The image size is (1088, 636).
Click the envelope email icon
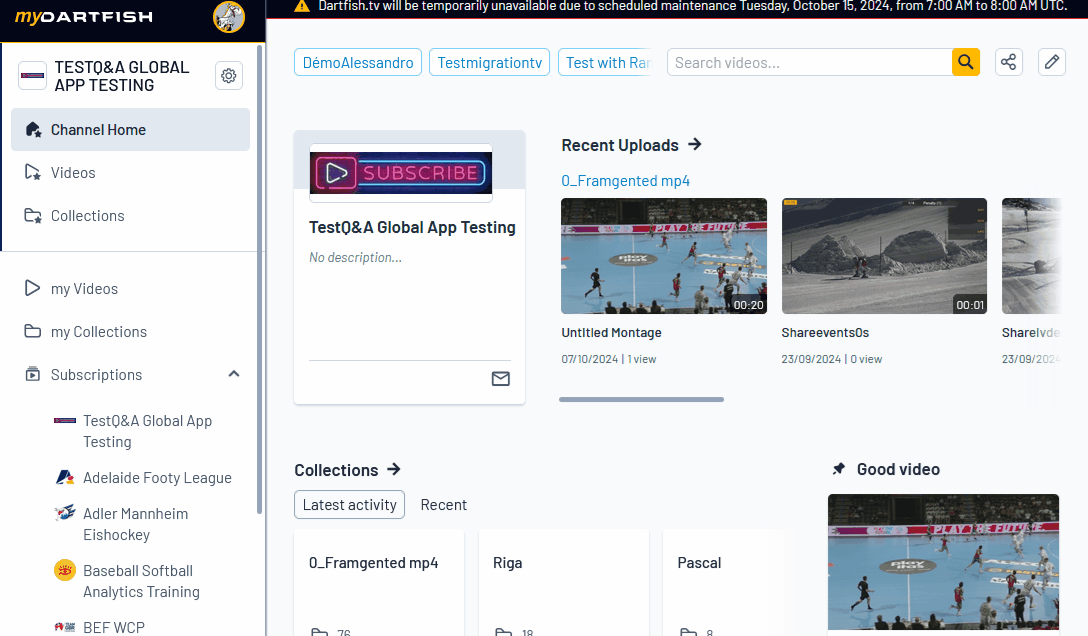tap(501, 379)
